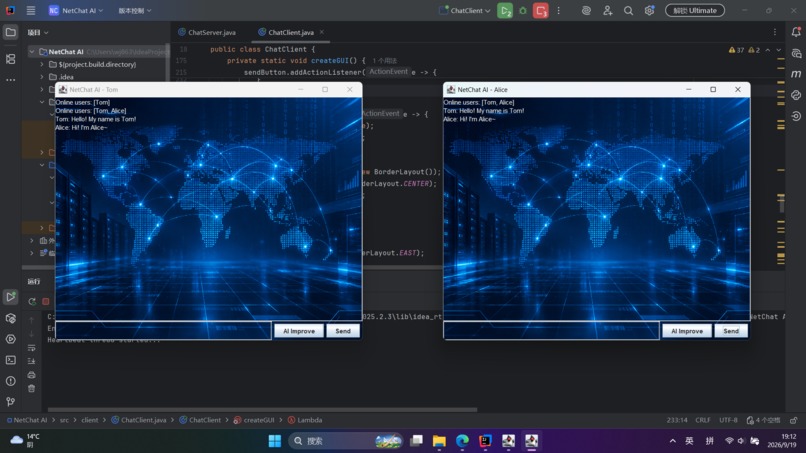Show the 37 warnings inspection widget

point(737,50)
